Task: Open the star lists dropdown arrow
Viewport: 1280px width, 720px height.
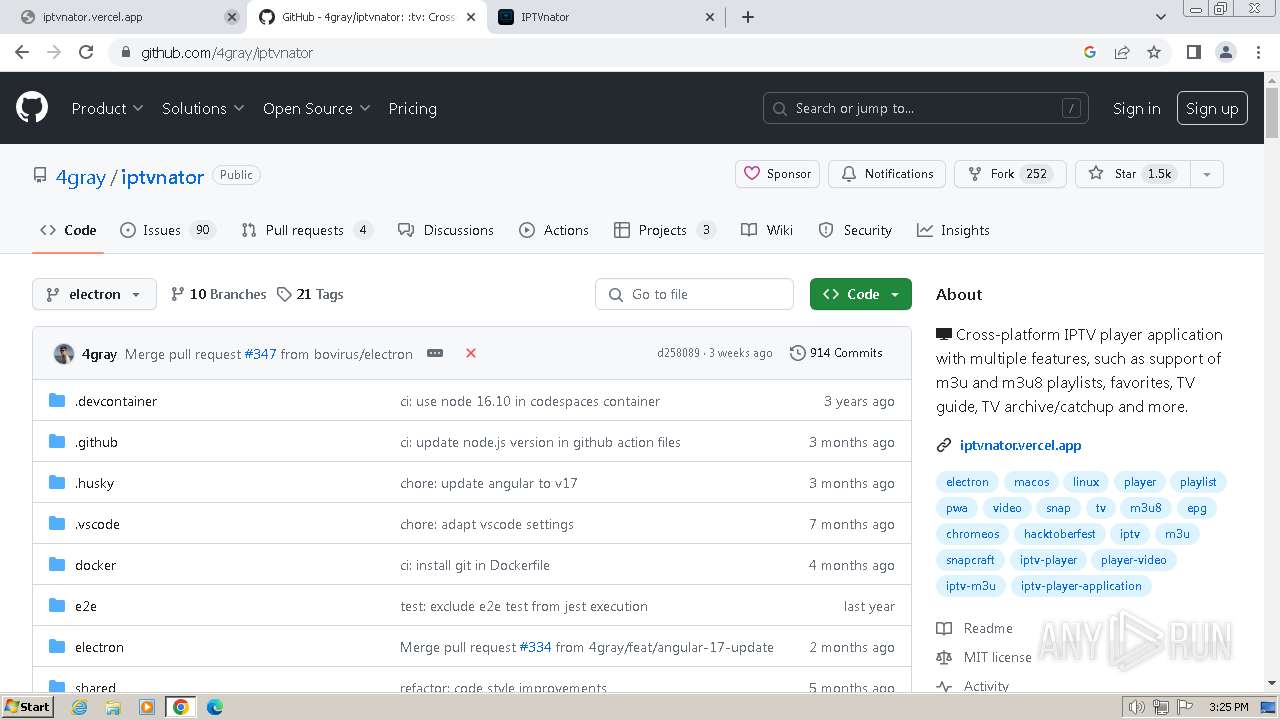Action: click(1207, 174)
